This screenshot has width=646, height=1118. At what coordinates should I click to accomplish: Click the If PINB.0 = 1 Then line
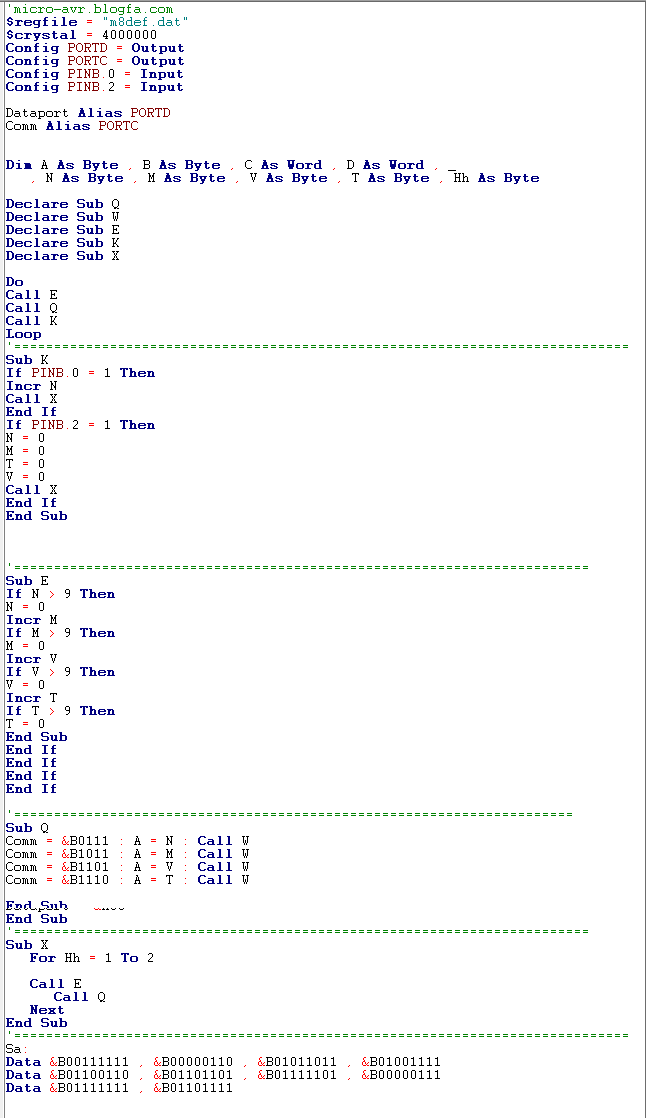[x=81, y=373]
